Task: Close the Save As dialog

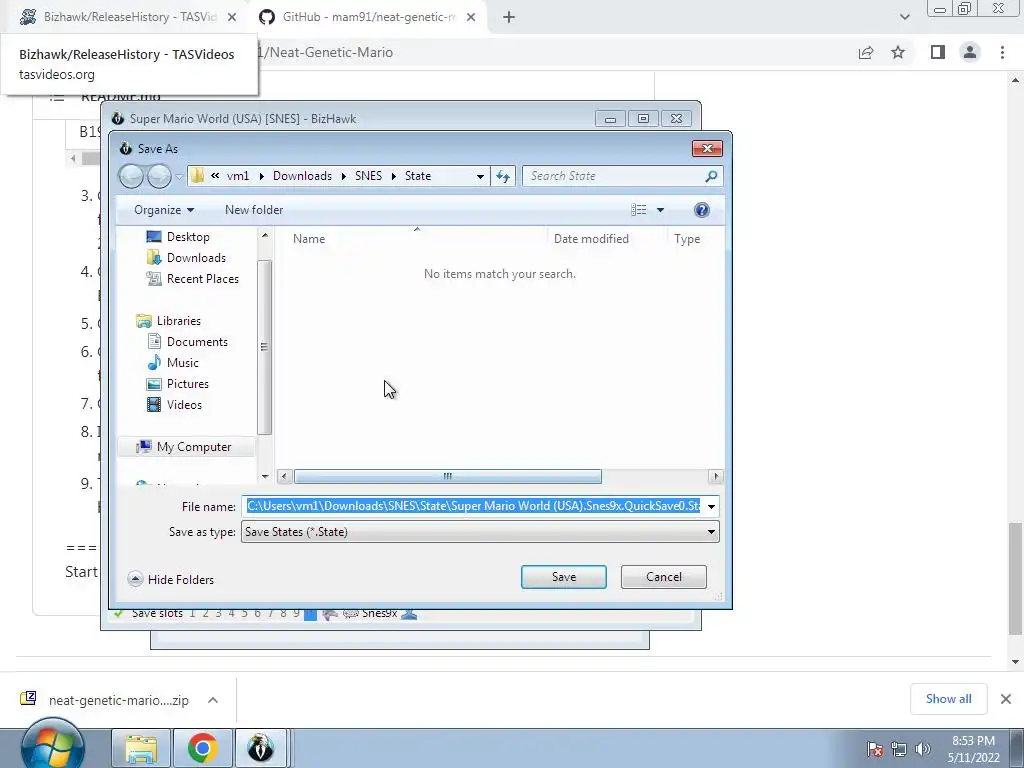Action: tap(707, 148)
